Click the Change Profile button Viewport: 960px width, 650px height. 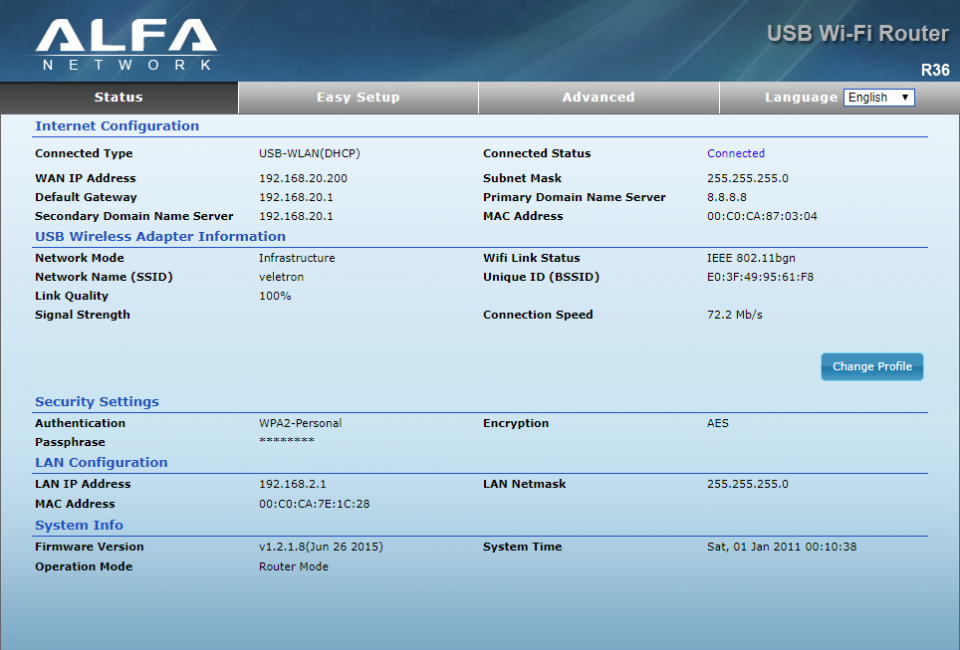click(872, 367)
